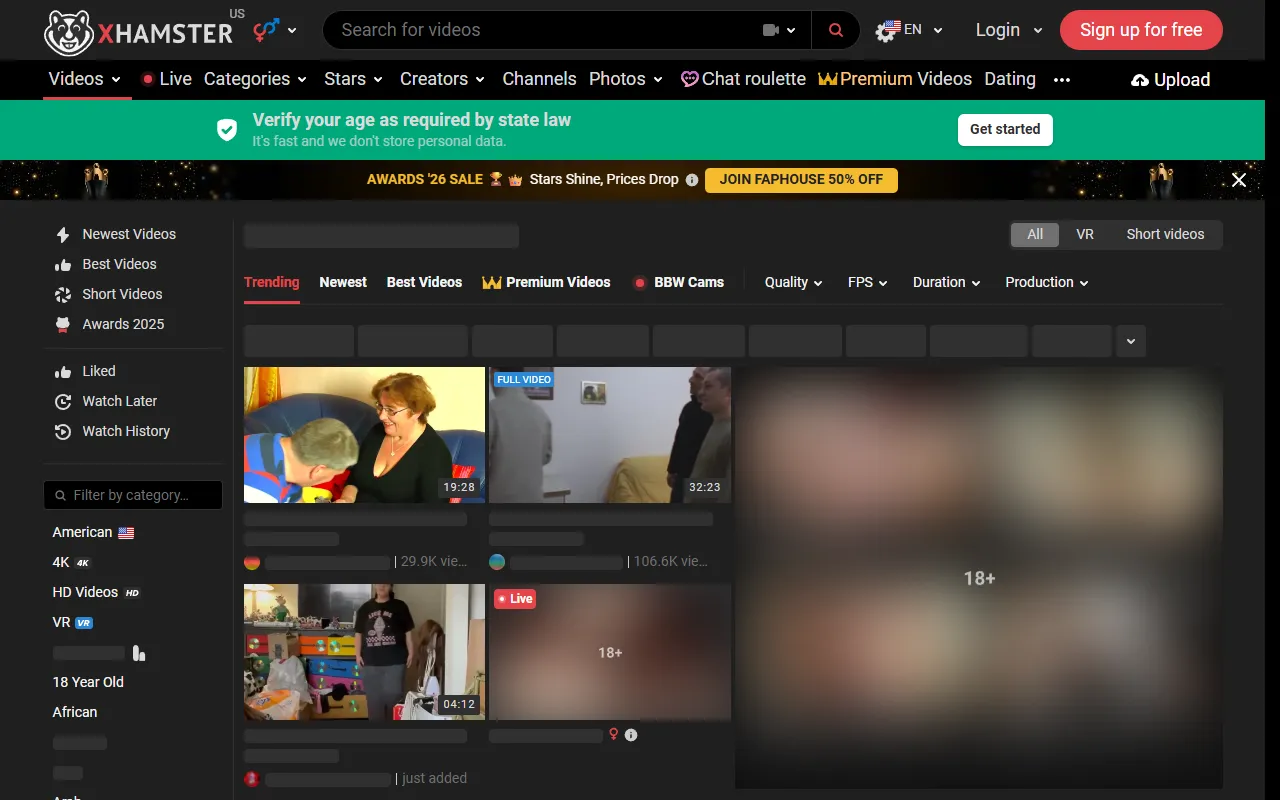The height and width of the screenshot is (800, 1280).
Task: Expand the FPS dropdown
Action: click(x=868, y=282)
